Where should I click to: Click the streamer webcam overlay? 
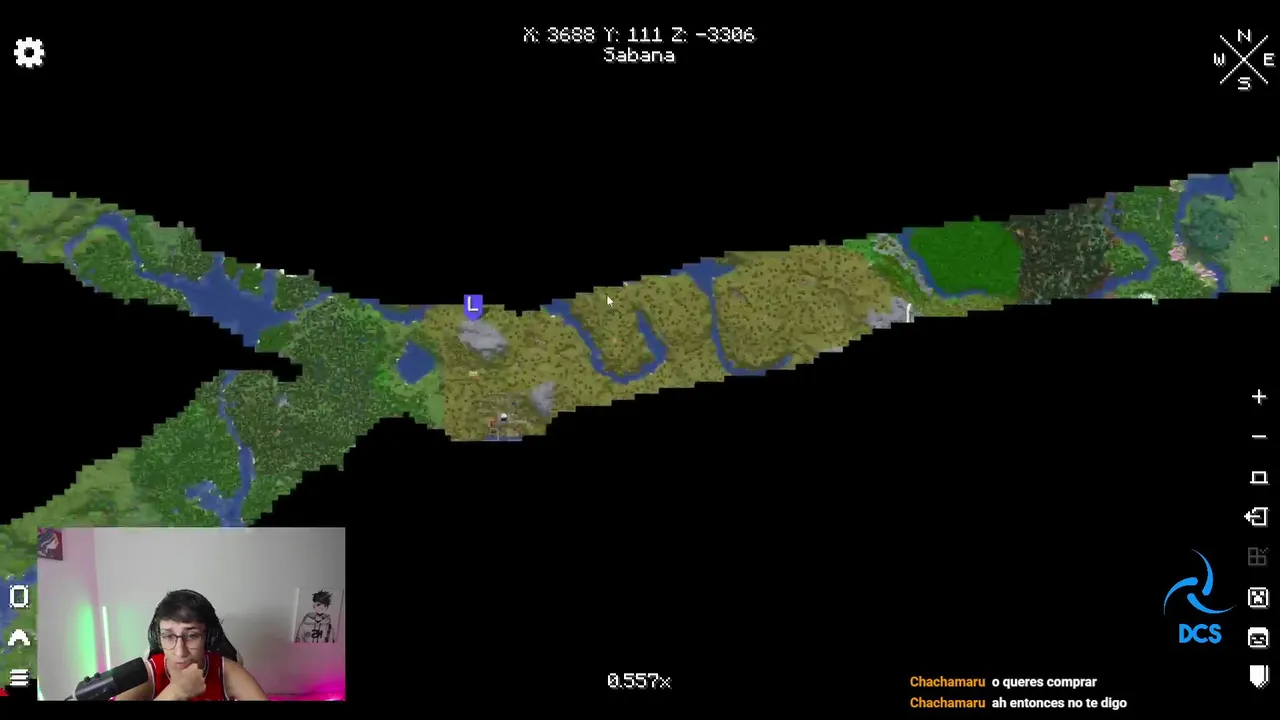[191, 614]
